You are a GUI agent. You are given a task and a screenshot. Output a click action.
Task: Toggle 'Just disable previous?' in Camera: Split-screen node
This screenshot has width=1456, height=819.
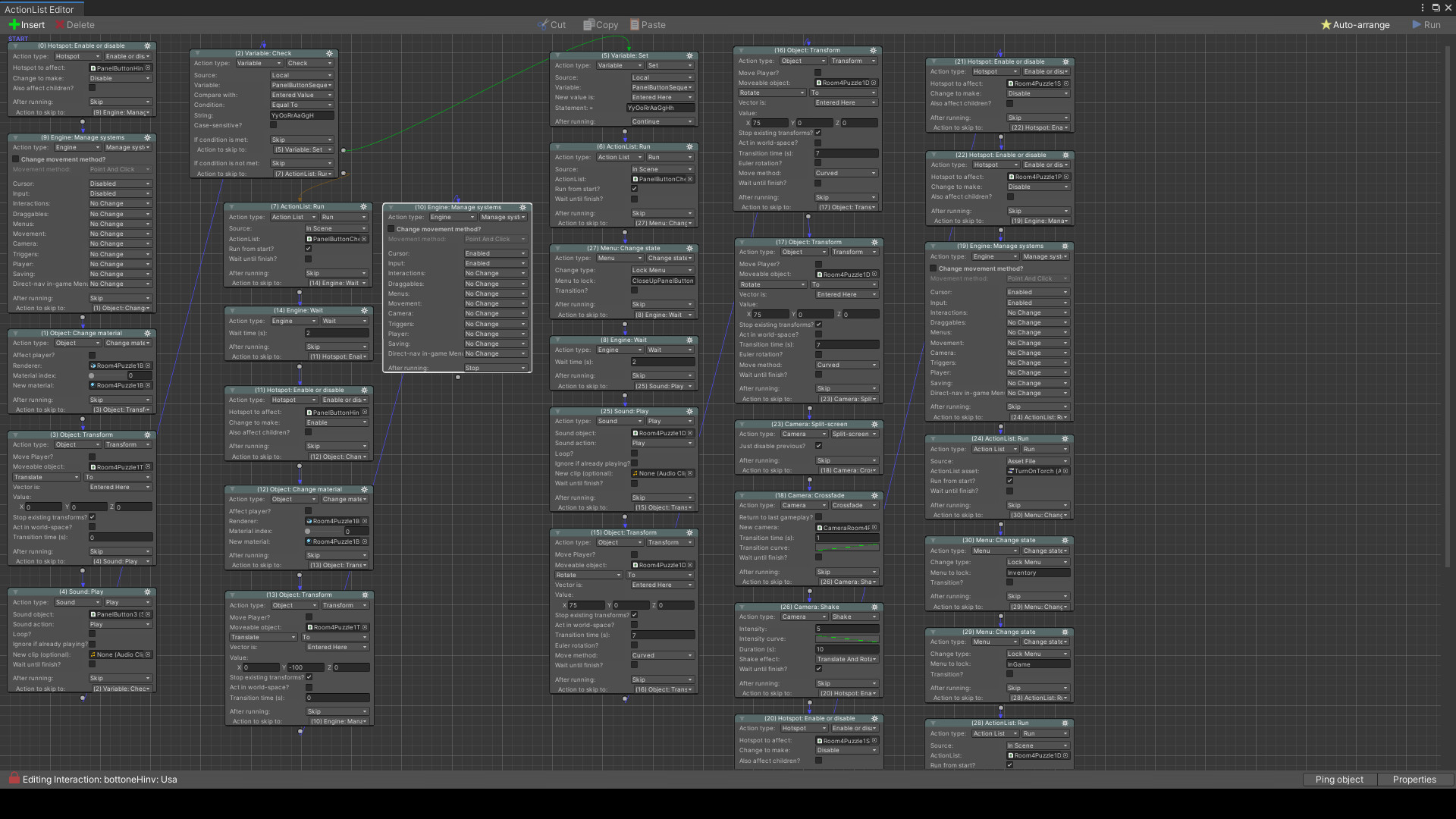(x=818, y=446)
